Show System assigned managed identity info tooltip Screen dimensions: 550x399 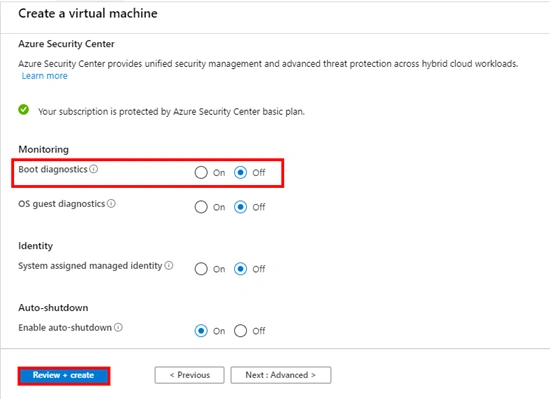click(169, 265)
